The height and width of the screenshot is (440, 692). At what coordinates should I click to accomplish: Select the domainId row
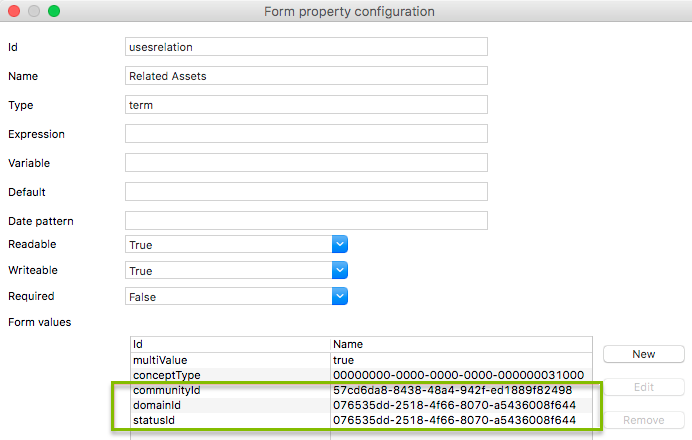[x=230, y=404]
